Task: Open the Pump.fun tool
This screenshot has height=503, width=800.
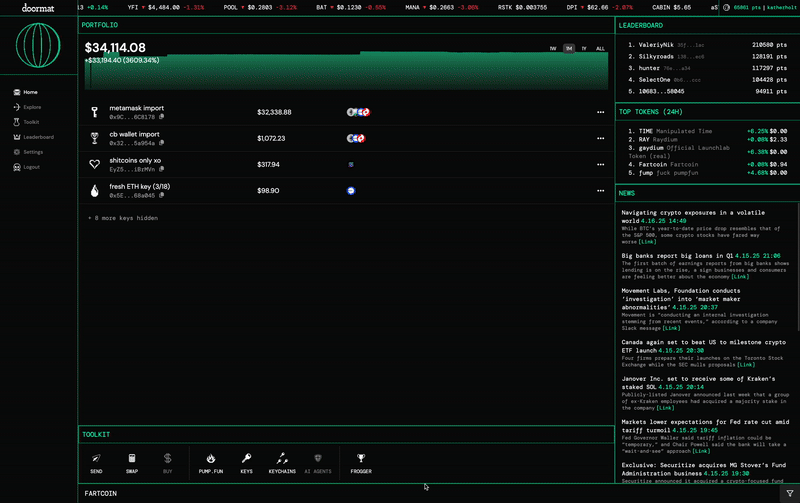Action: [x=211, y=463]
